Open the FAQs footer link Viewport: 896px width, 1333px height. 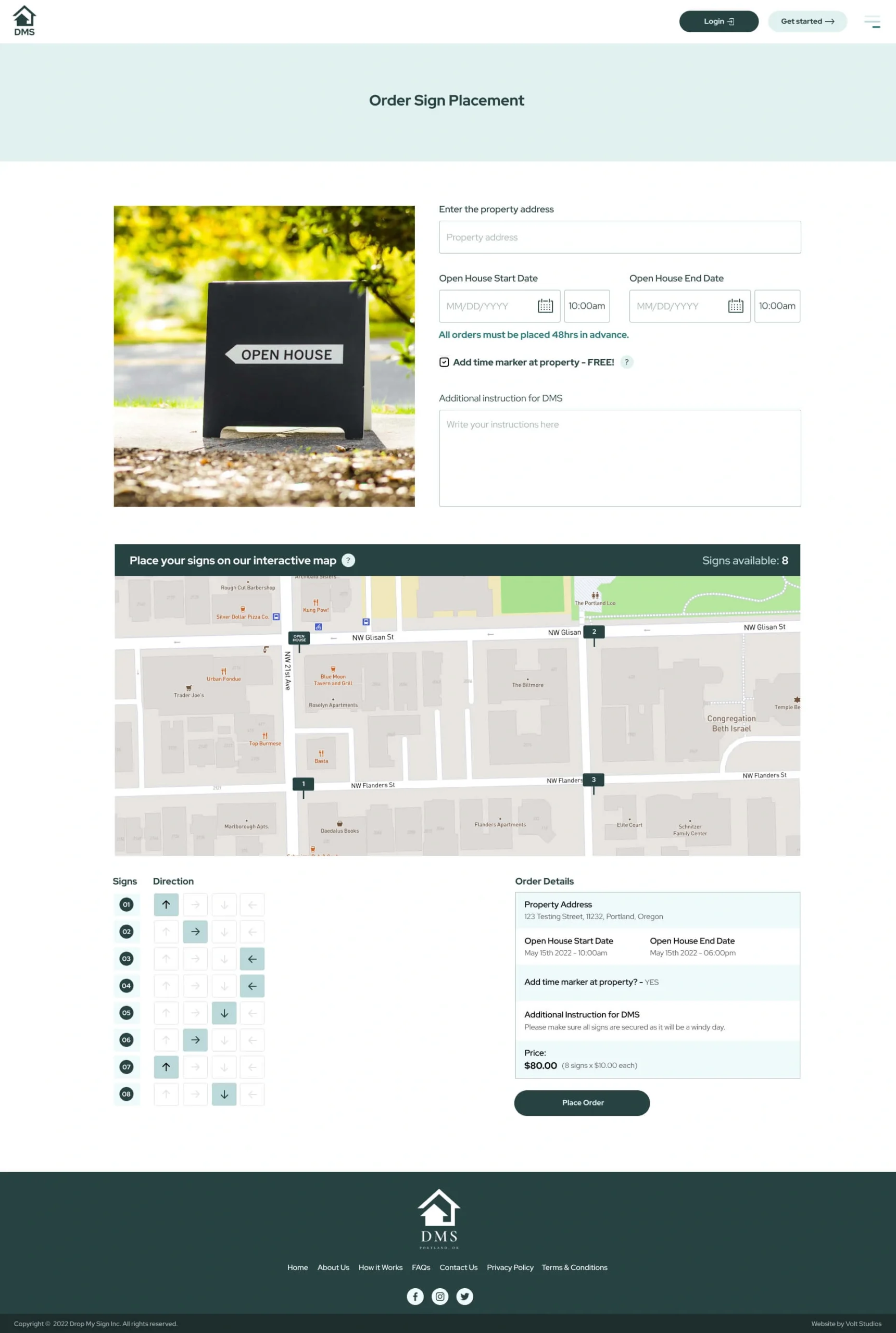coord(421,1267)
